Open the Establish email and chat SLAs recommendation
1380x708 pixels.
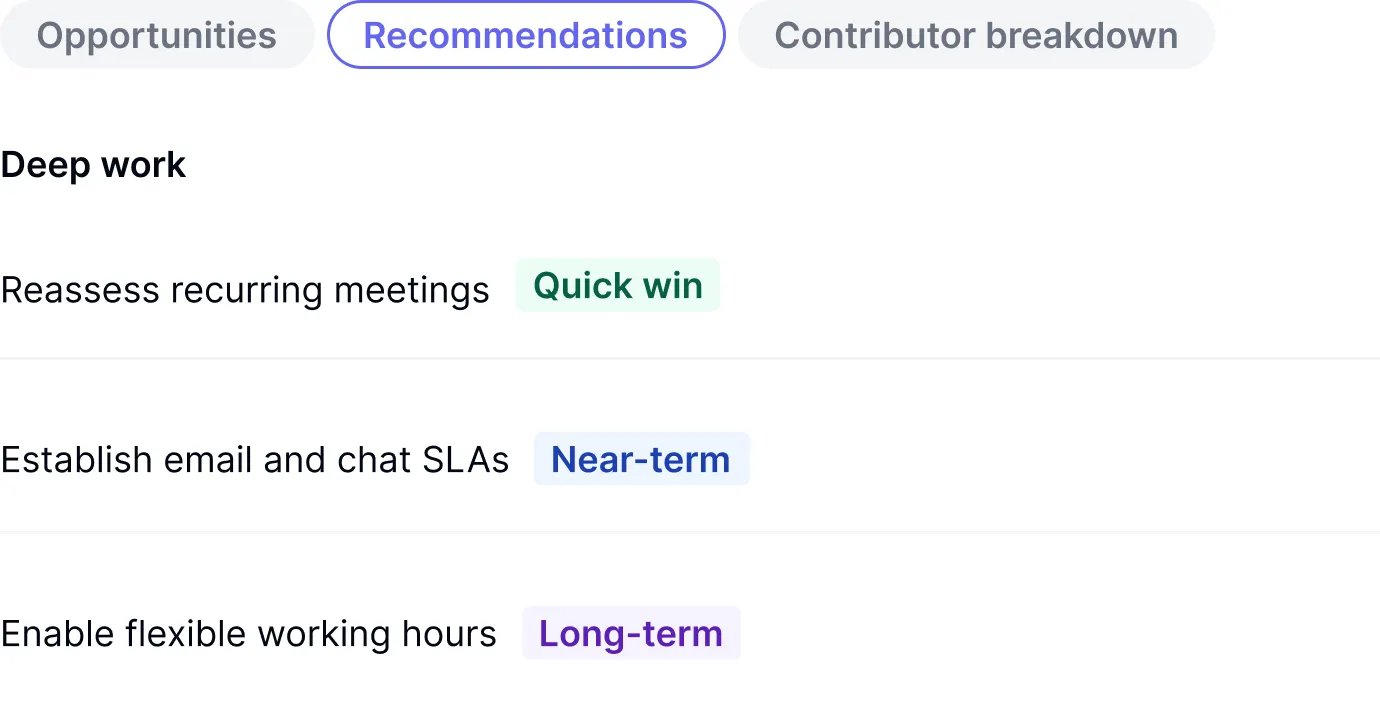[255, 460]
